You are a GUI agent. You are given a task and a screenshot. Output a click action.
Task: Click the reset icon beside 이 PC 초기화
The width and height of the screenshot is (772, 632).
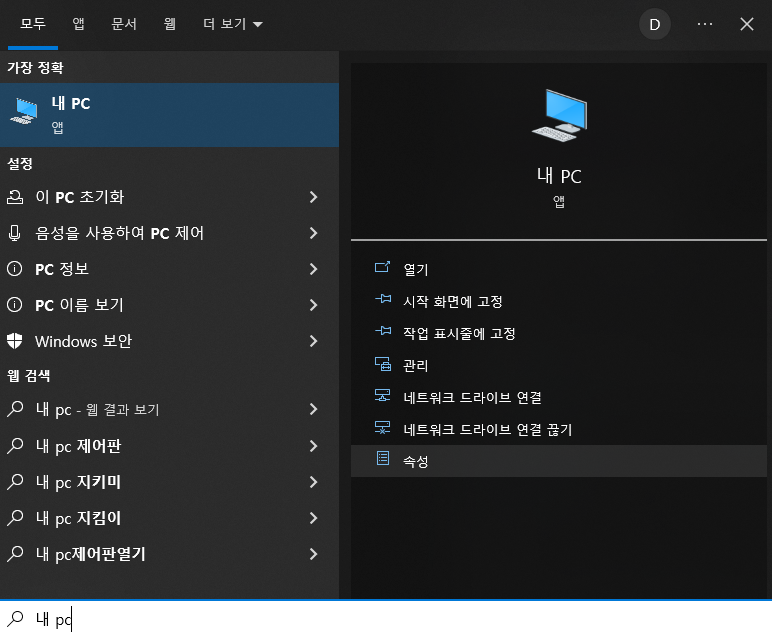pyautogui.click(x=15, y=197)
